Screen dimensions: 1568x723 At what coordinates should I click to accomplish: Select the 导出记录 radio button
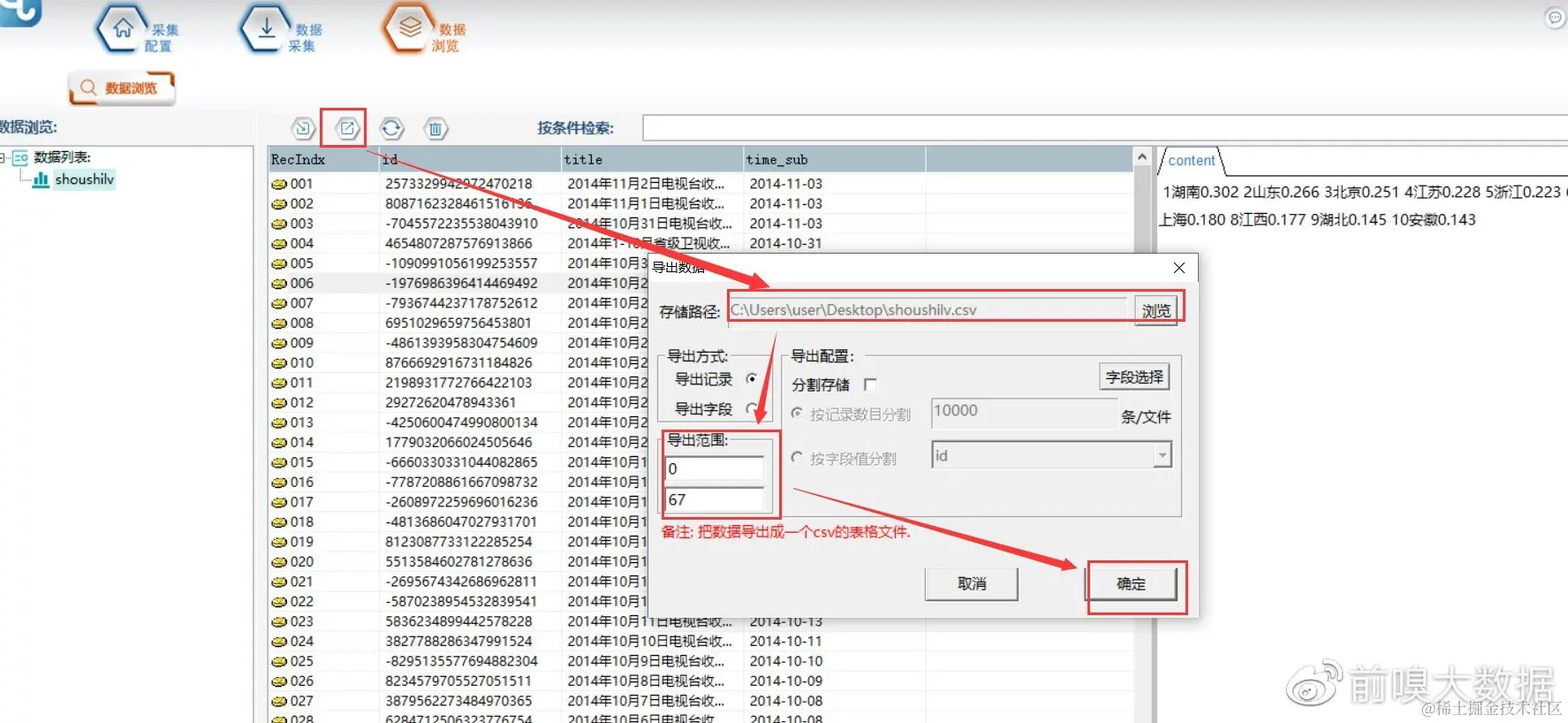point(752,378)
